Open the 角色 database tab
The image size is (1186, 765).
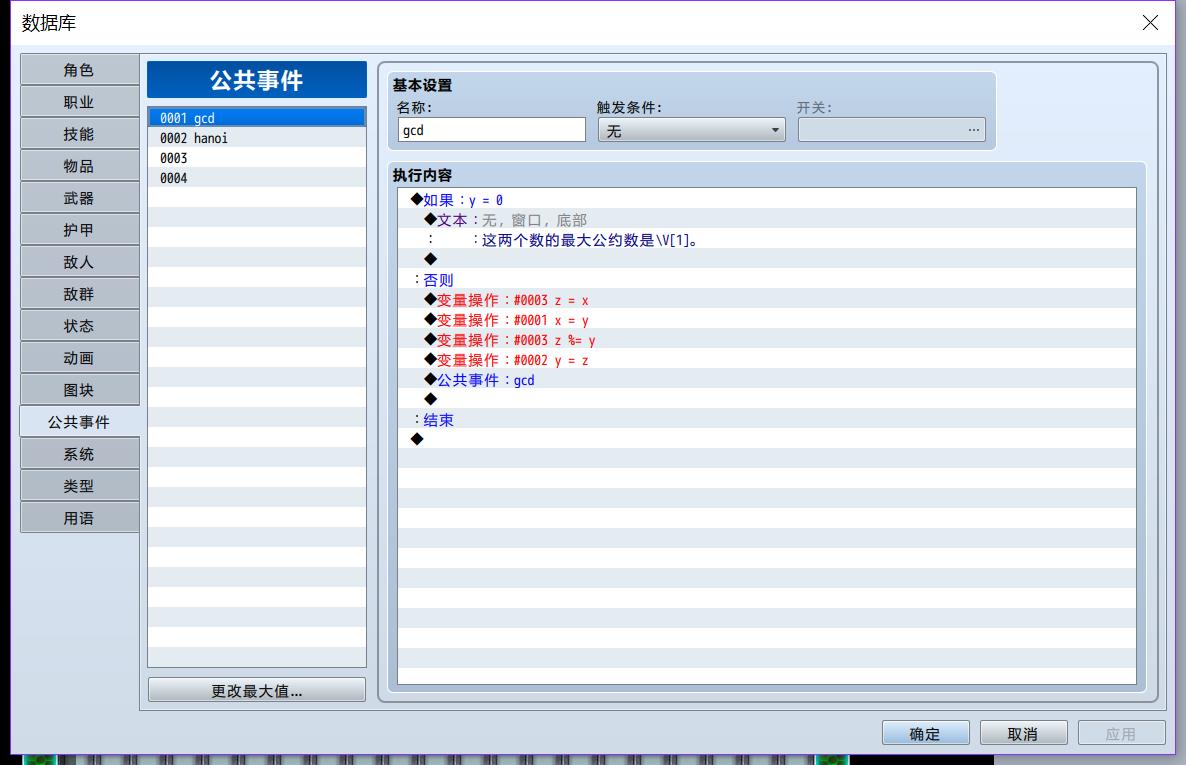79,70
